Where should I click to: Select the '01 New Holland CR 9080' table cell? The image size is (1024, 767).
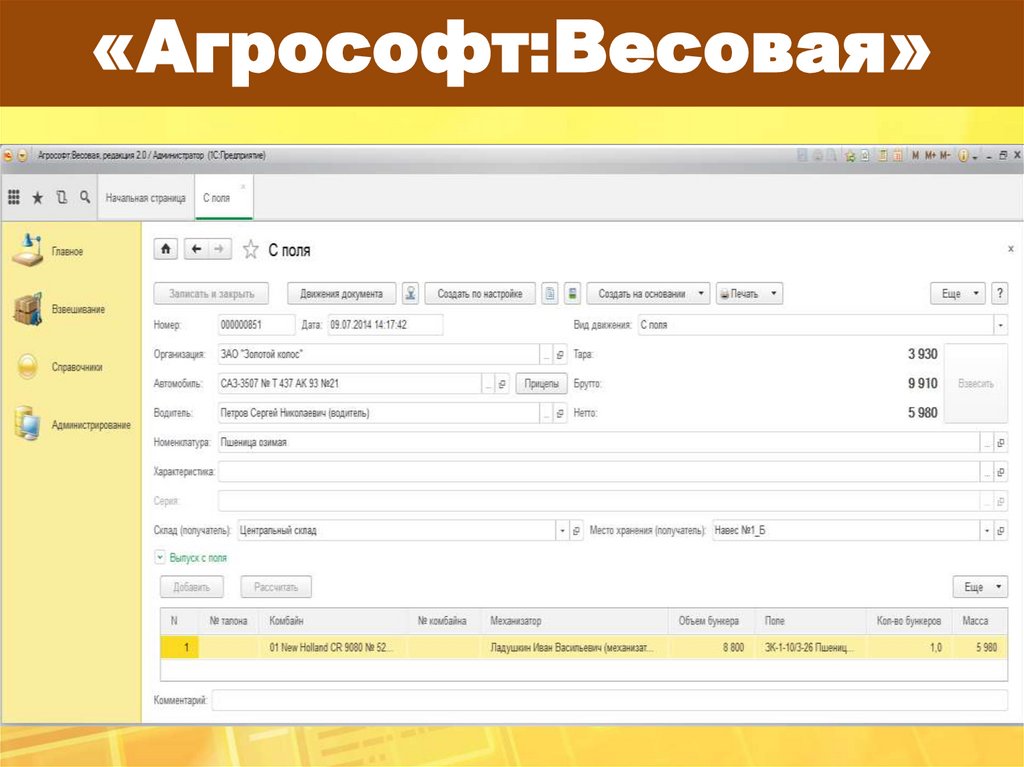click(333, 647)
